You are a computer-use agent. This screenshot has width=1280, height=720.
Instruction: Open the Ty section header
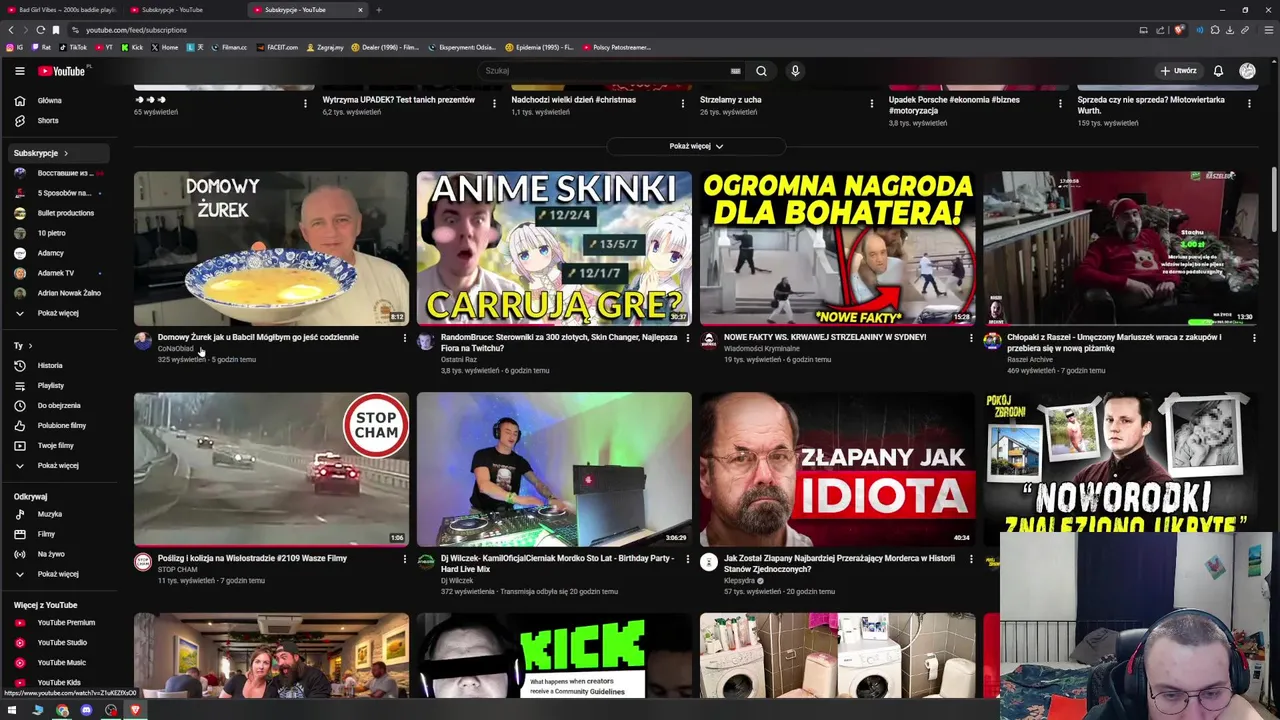click(23, 345)
